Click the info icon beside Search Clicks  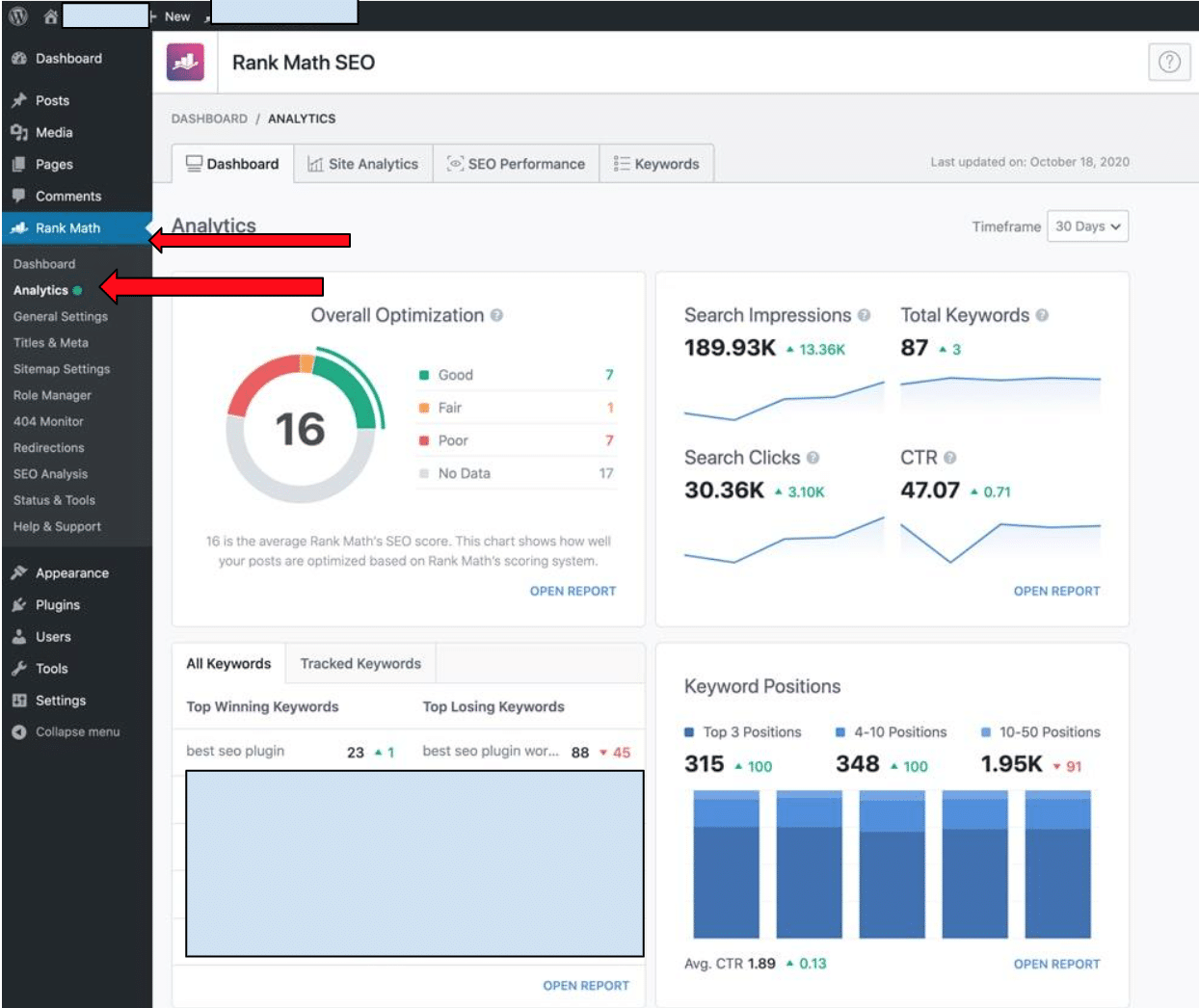(x=813, y=458)
